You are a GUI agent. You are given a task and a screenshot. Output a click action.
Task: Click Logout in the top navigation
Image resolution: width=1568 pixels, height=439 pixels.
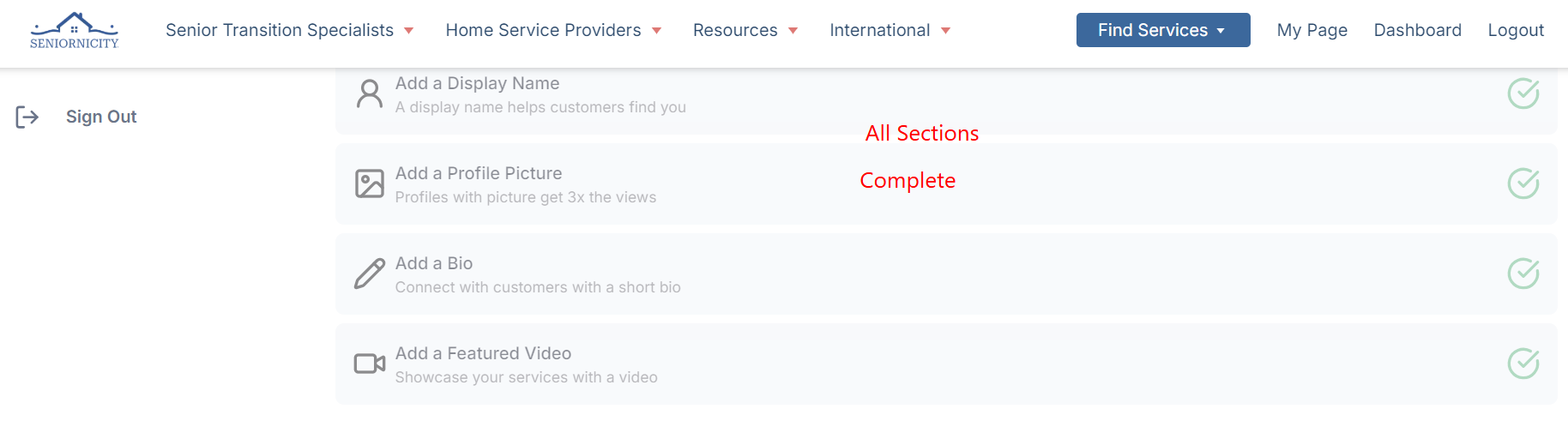click(1515, 30)
